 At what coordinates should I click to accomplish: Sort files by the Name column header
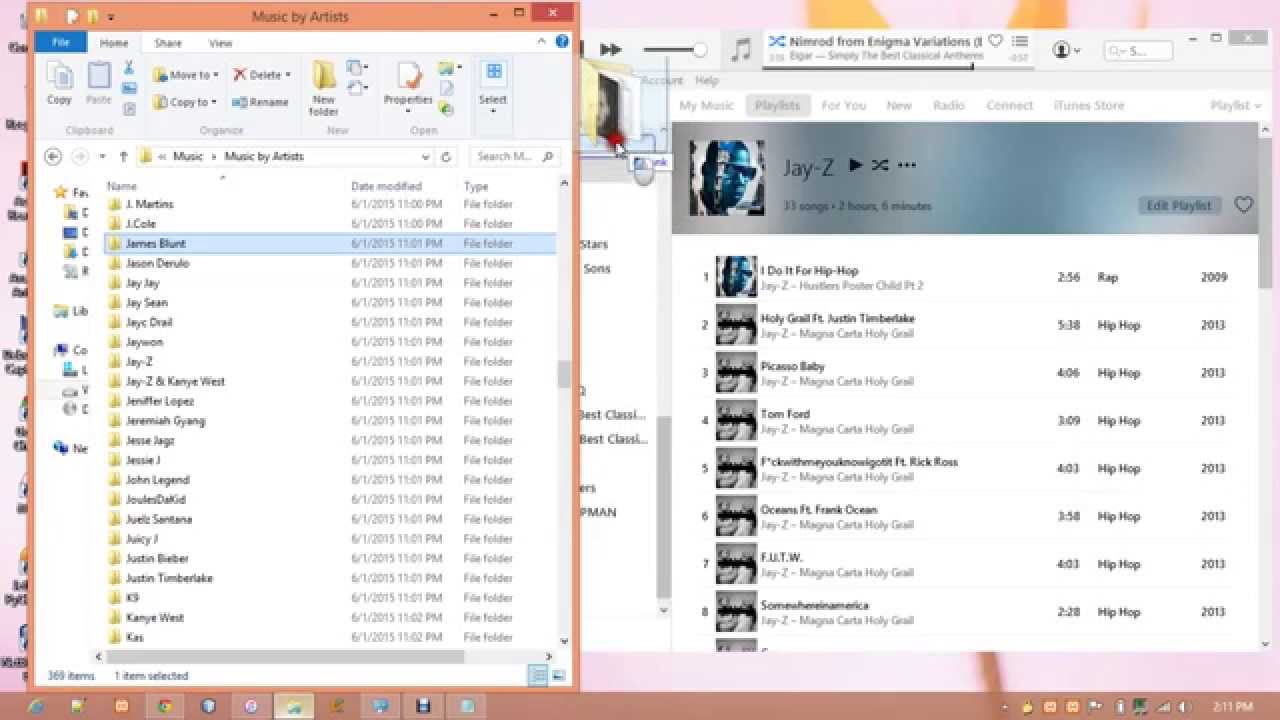122,186
